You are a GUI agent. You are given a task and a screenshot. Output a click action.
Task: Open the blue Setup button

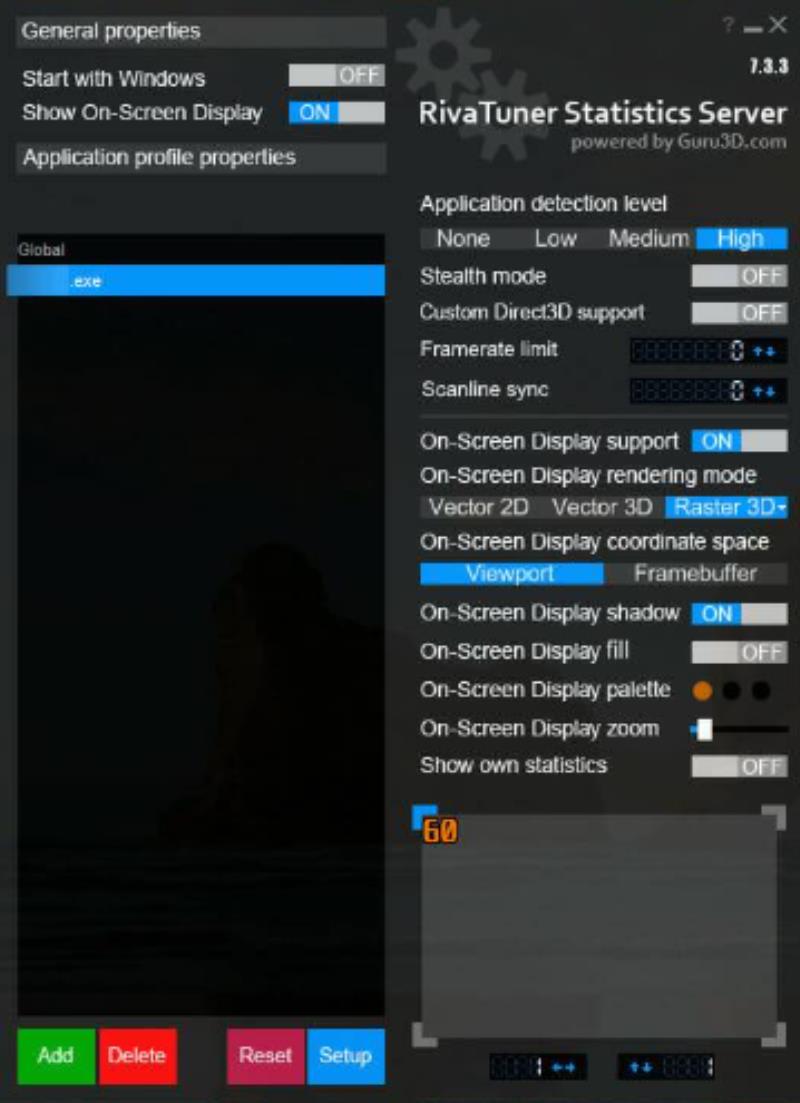click(x=345, y=1056)
